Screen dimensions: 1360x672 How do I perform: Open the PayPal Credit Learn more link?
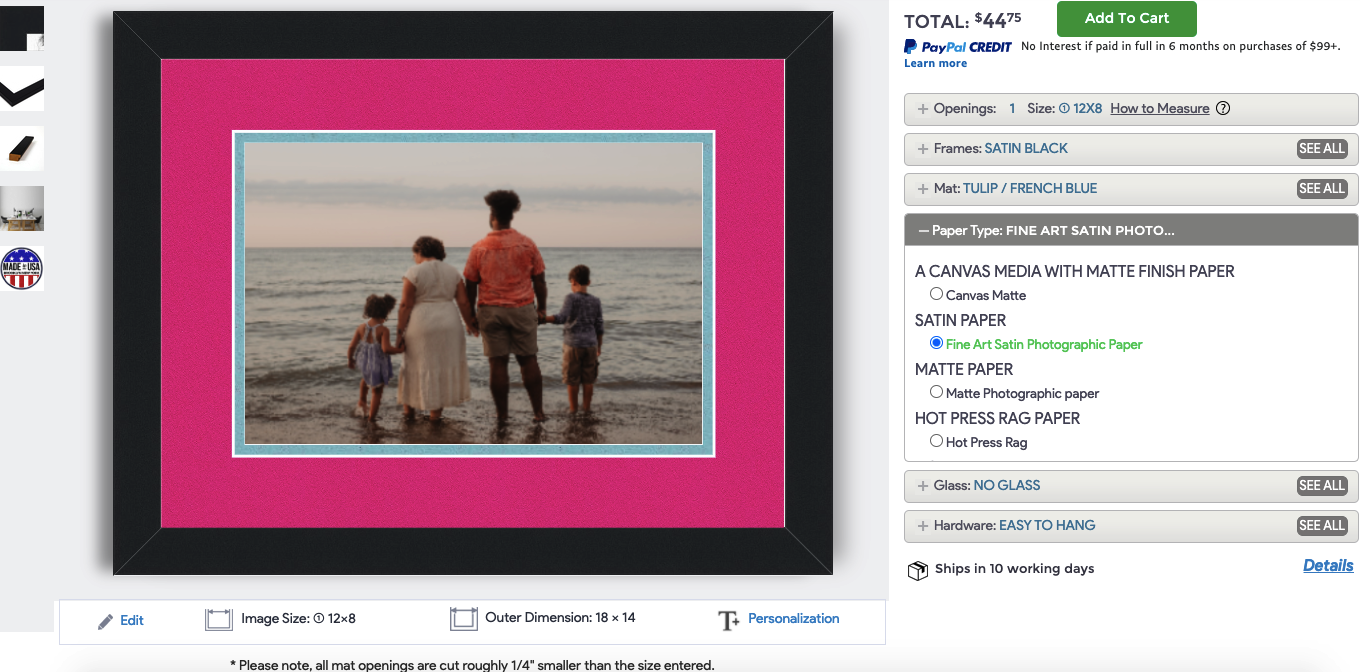934,62
